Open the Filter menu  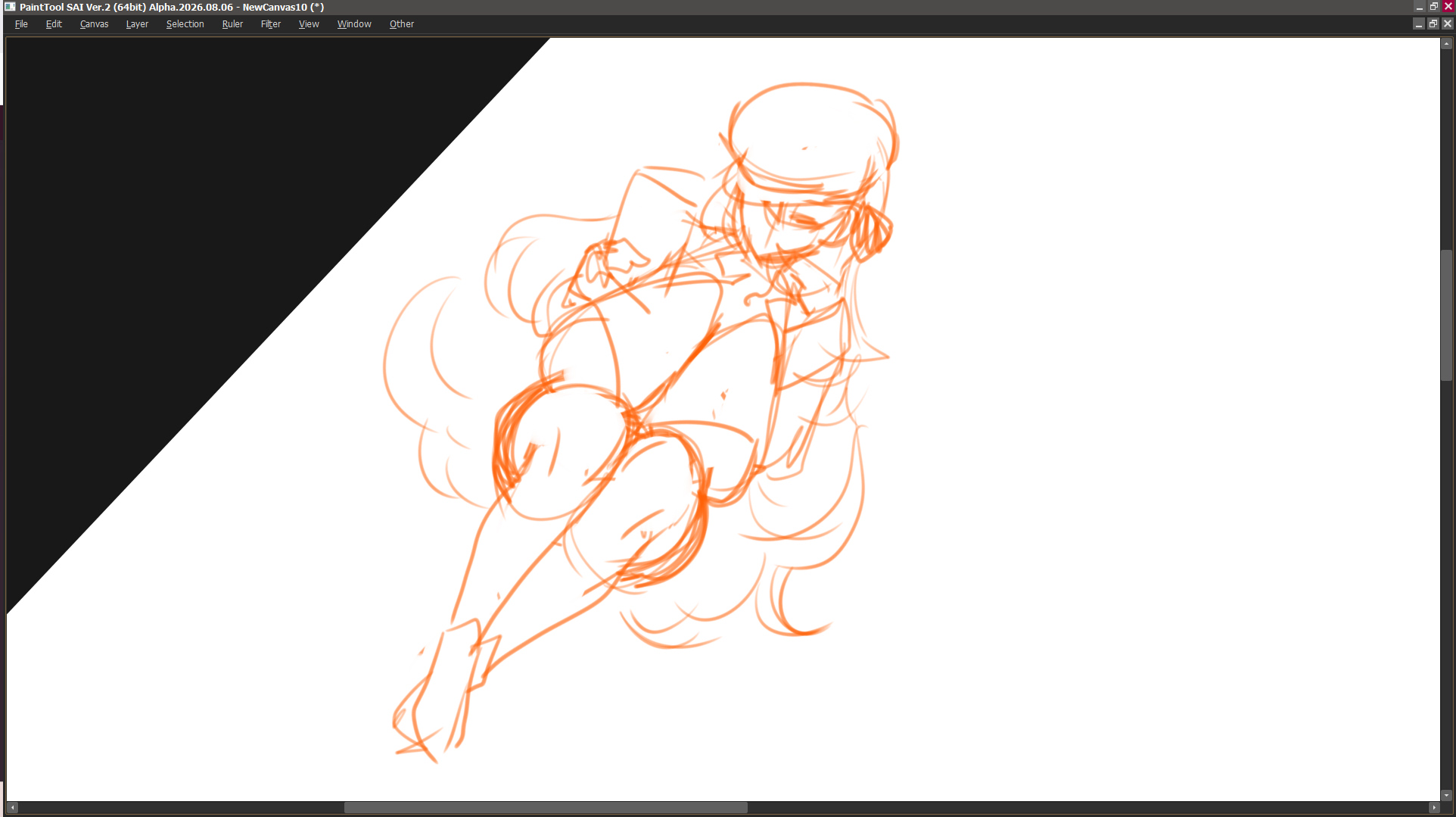click(271, 24)
